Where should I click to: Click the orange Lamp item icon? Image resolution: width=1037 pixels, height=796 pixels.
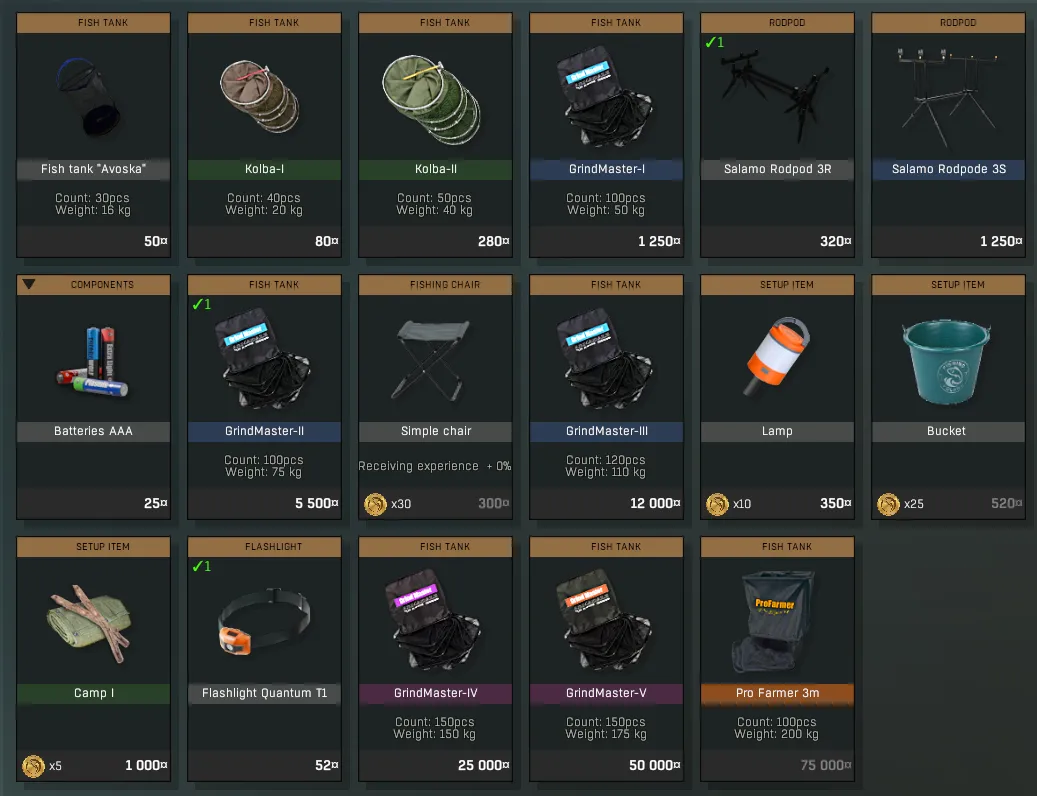tap(778, 356)
